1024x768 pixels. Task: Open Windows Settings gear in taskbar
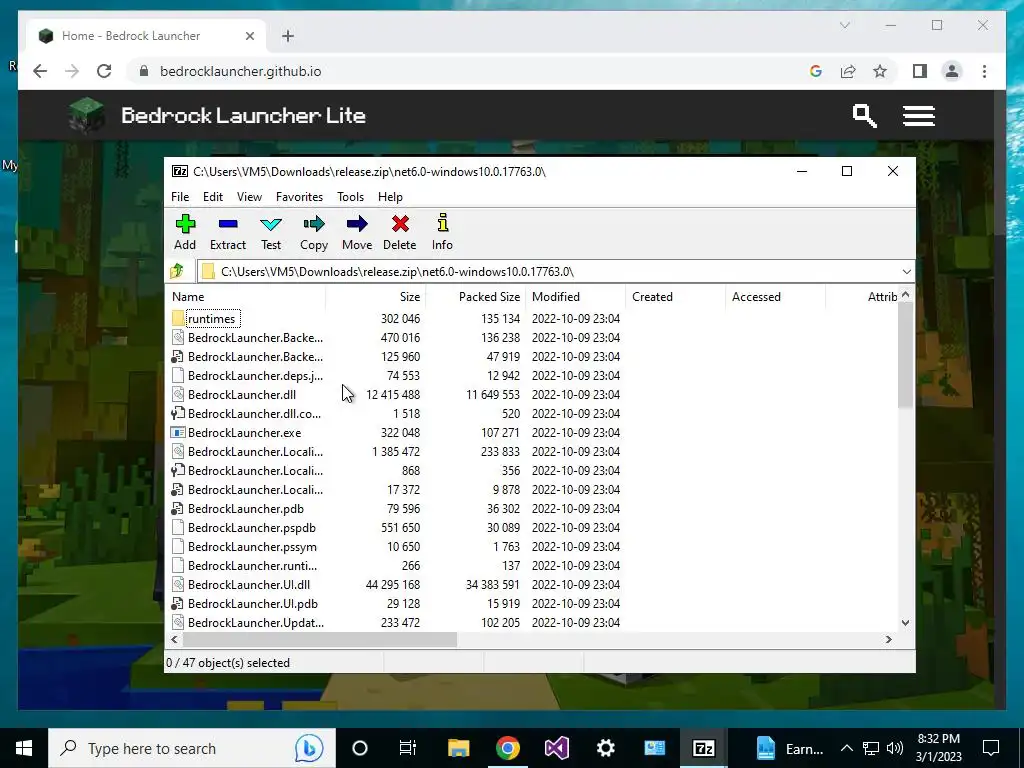[605, 748]
